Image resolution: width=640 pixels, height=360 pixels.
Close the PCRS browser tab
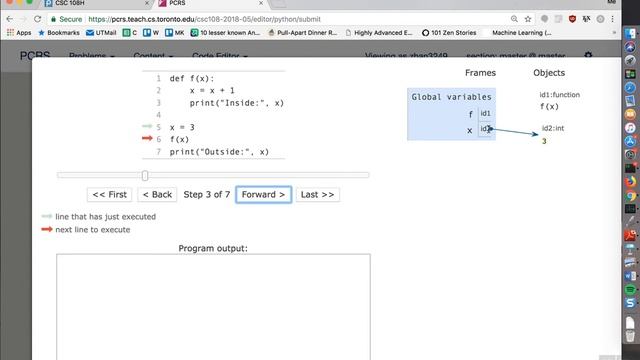(261, 3)
